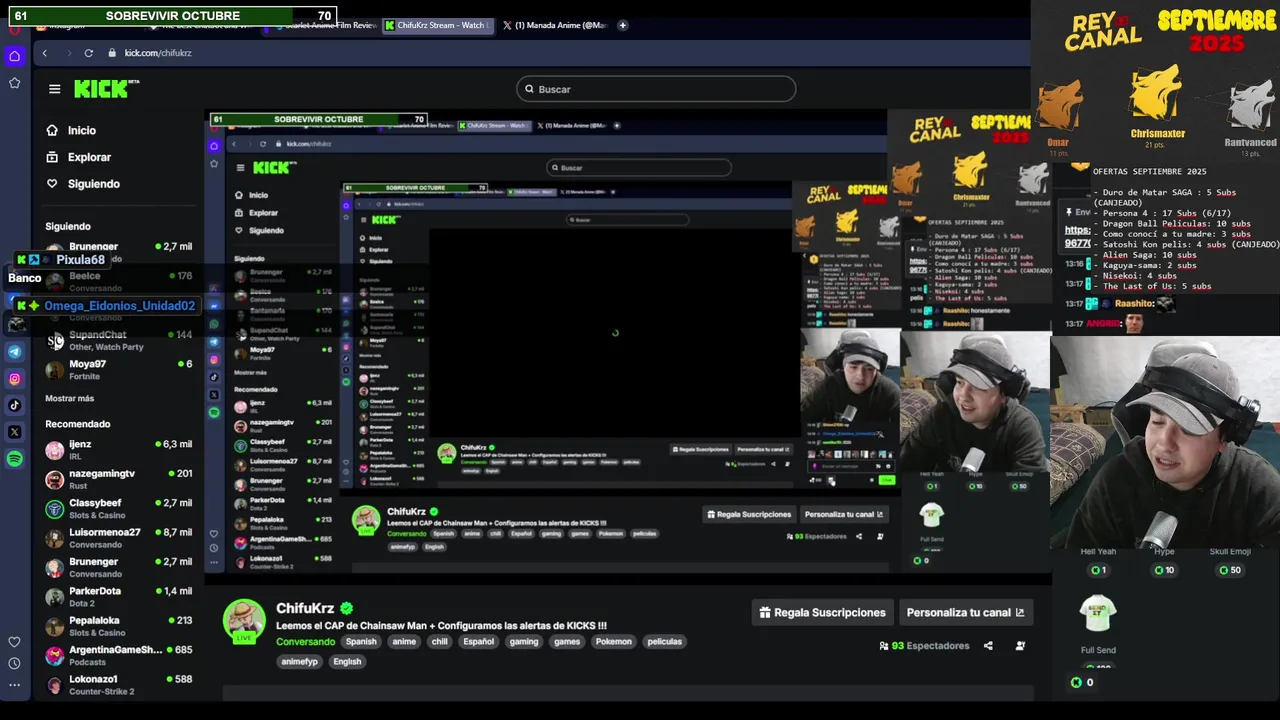Open Telegram in Opera sidebar

coord(14,352)
